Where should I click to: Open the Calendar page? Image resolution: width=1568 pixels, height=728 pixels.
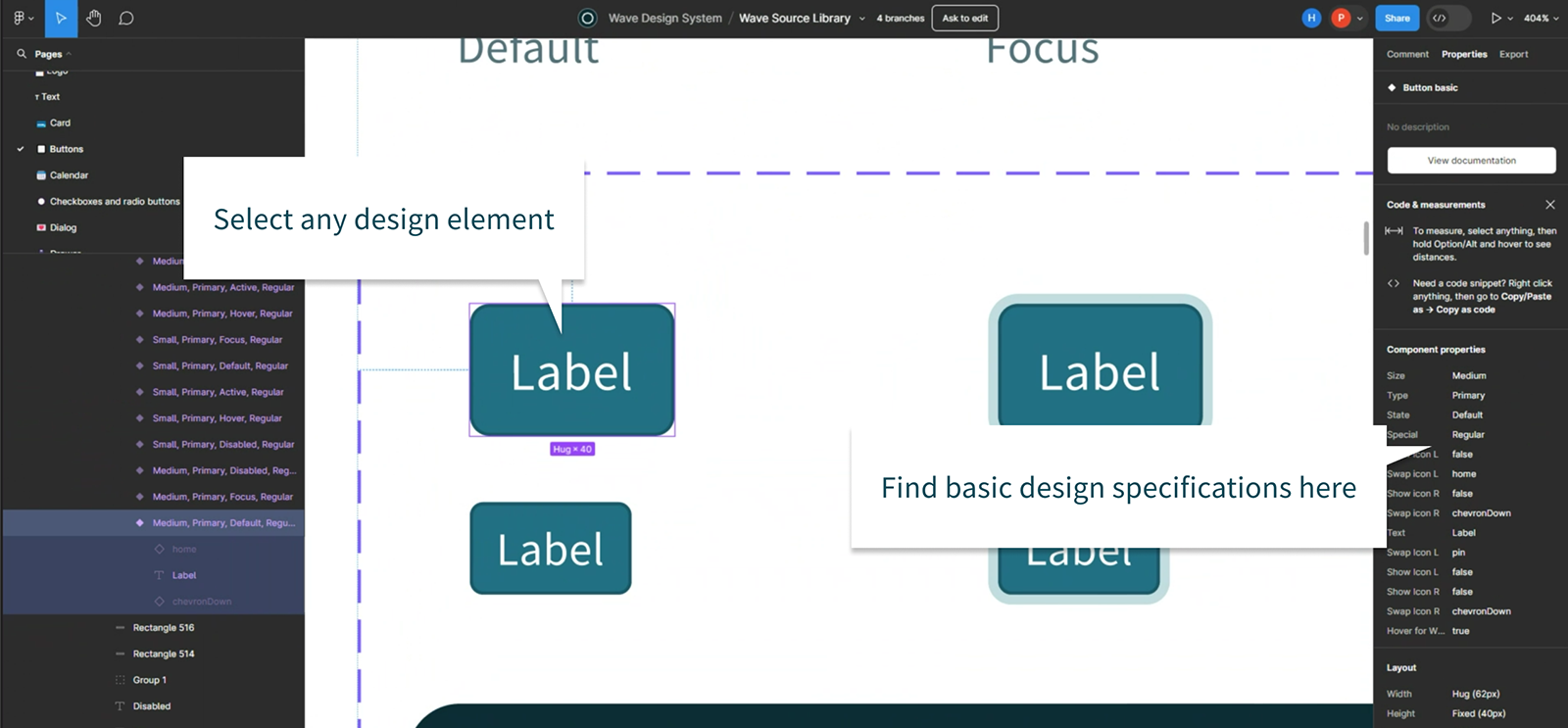pyautogui.click(x=69, y=175)
